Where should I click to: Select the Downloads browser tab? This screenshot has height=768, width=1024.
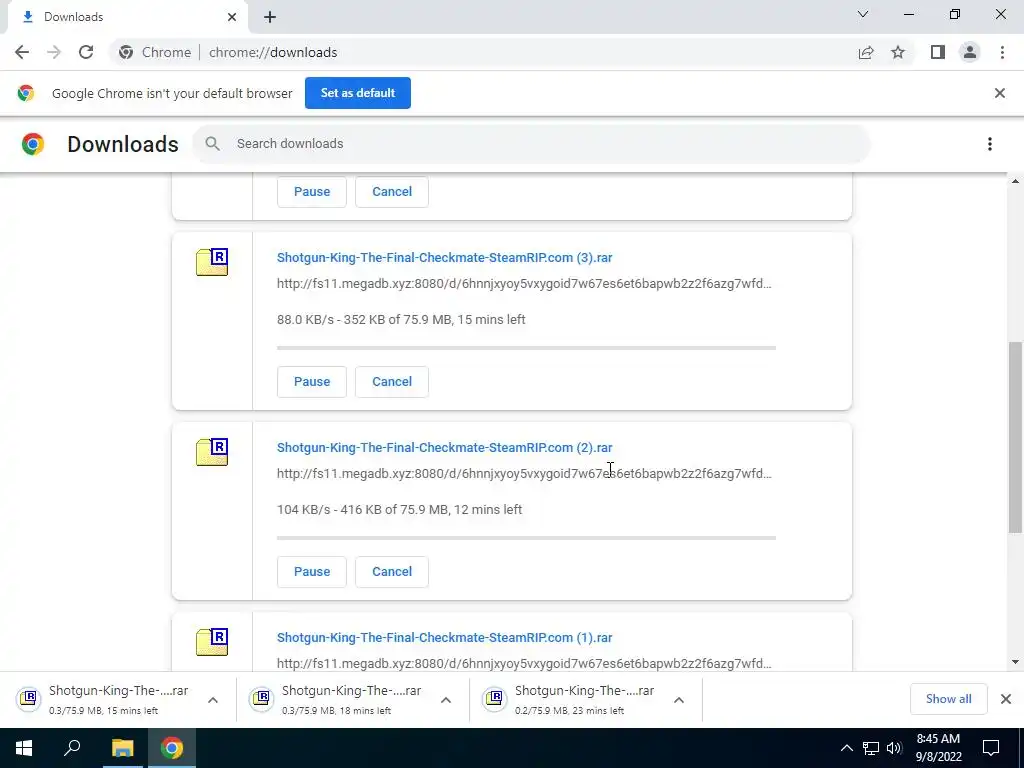pos(127,17)
